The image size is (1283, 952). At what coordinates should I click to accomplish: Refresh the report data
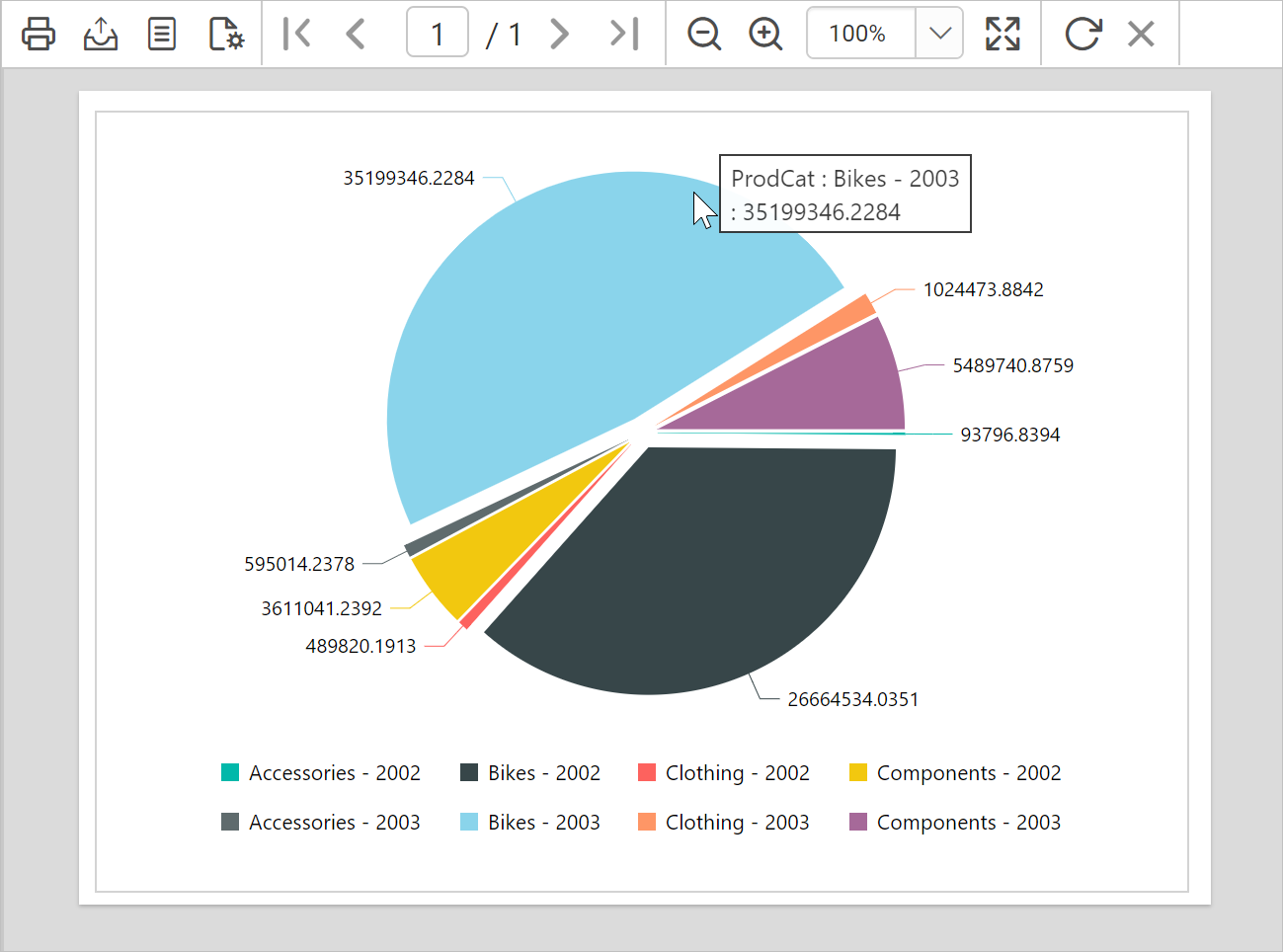pyautogui.click(x=1083, y=33)
